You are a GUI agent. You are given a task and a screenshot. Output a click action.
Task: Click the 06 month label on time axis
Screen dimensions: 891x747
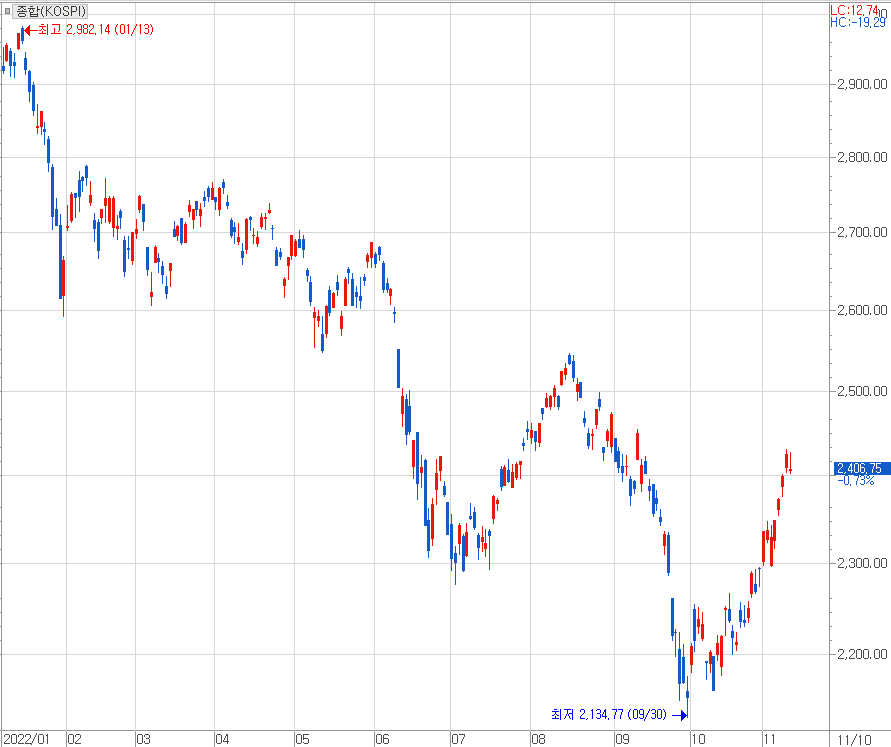tap(381, 739)
